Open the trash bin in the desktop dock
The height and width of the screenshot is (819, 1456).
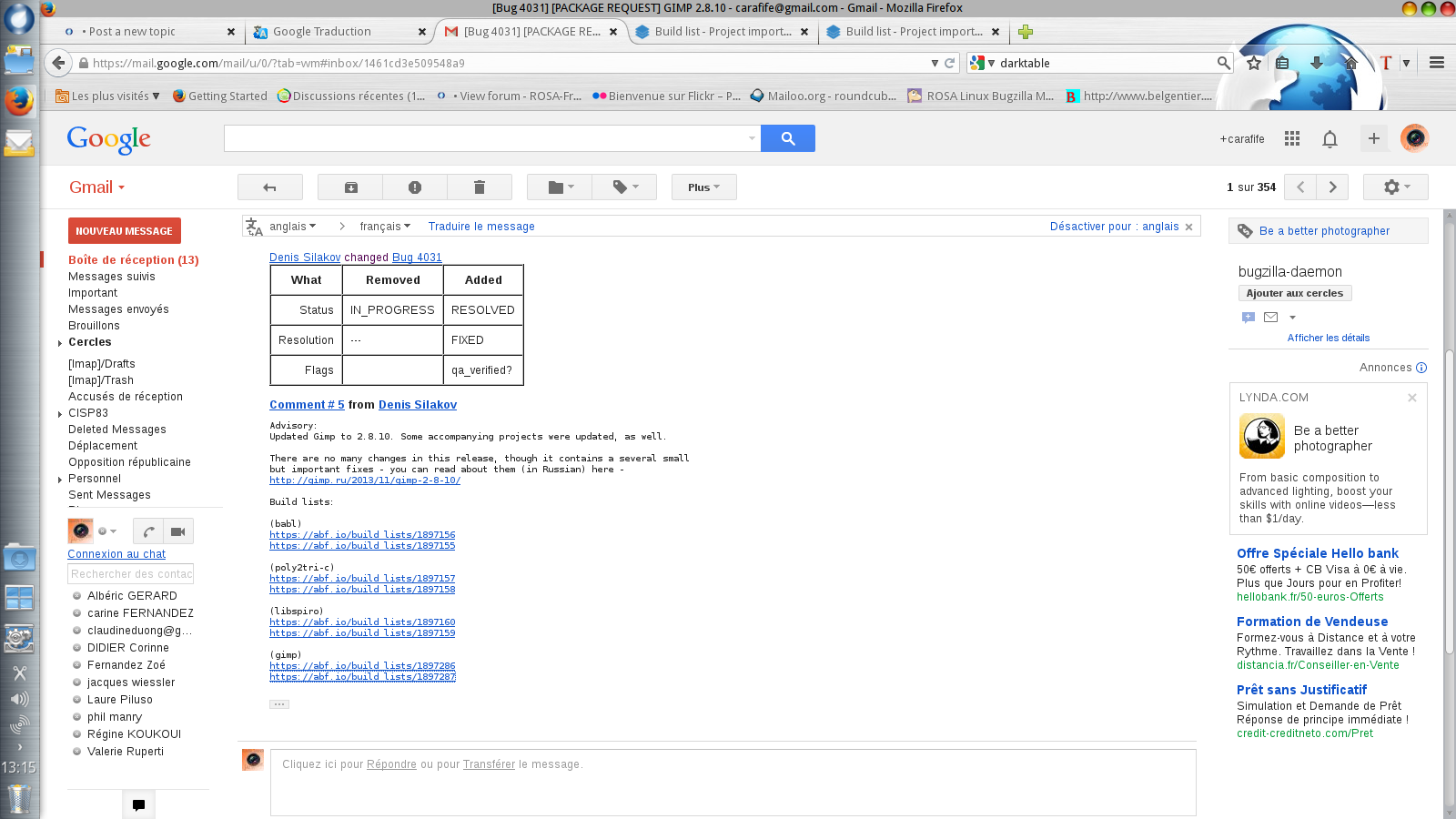pos(19,799)
